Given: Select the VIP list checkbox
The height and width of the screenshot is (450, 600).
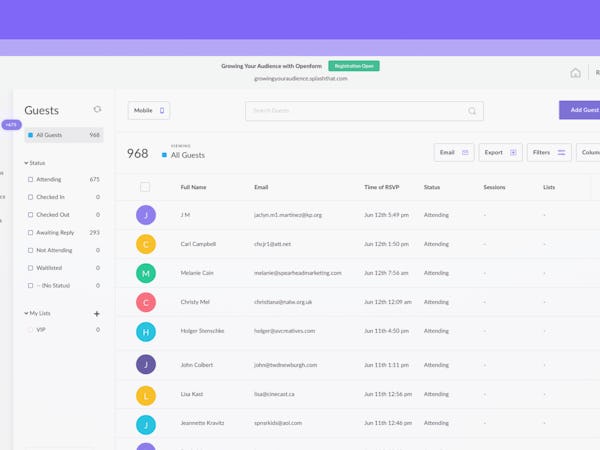Looking at the screenshot, I should [30, 330].
